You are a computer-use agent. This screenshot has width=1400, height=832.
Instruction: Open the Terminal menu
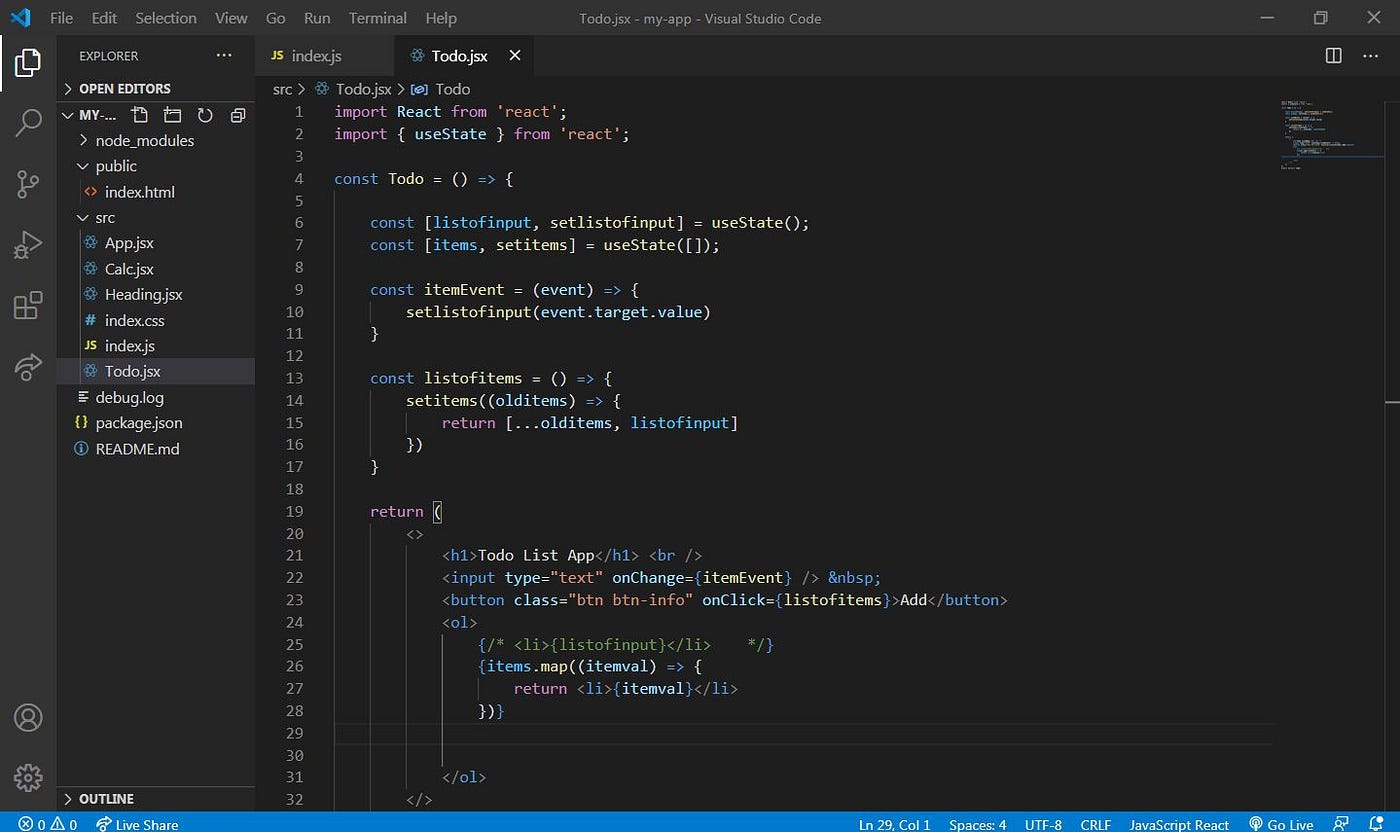377,17
